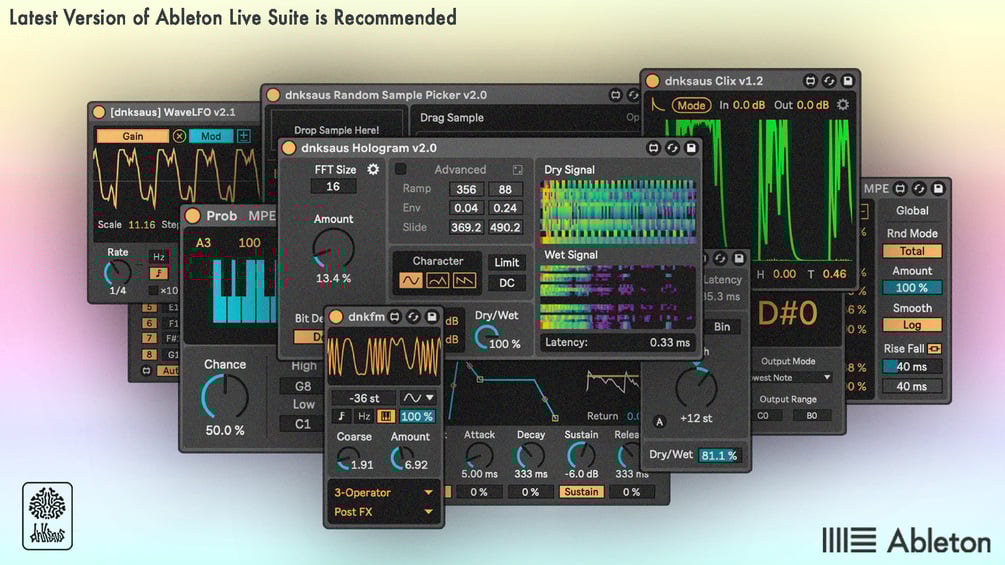Click the Bin button

click(x=722, y=327)
